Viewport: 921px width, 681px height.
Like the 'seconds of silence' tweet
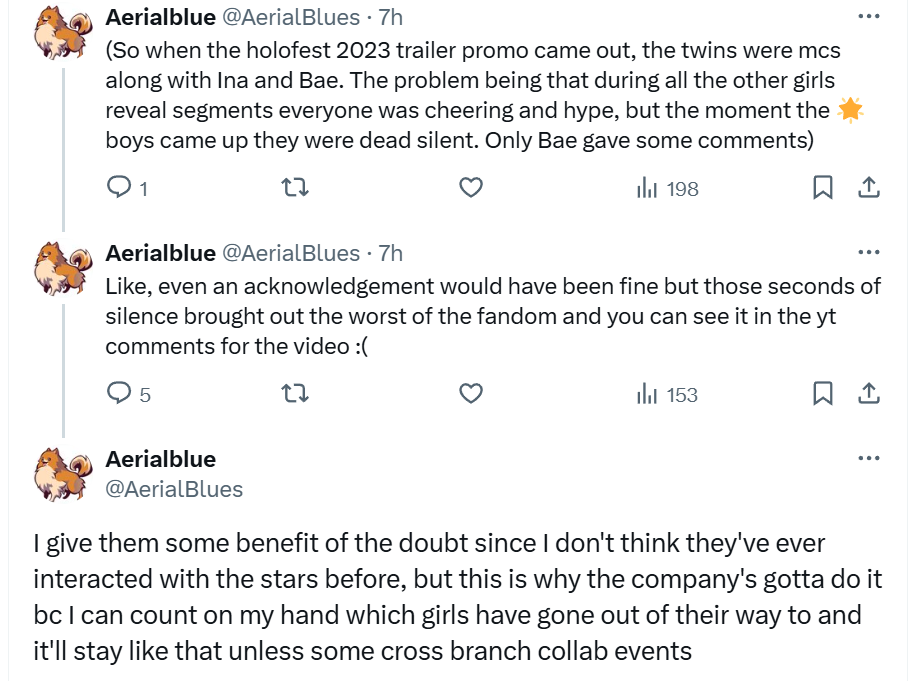(x=471, y=394)
